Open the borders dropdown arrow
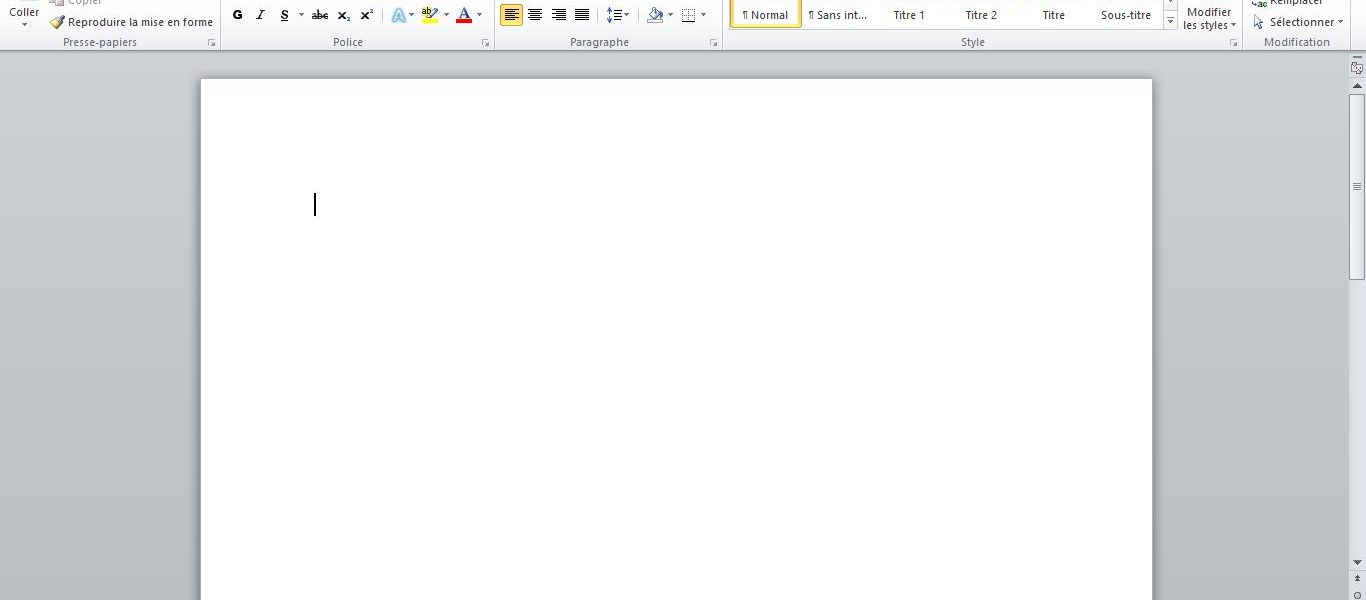Screen dimensions: 1366x600 pos(703,15)
